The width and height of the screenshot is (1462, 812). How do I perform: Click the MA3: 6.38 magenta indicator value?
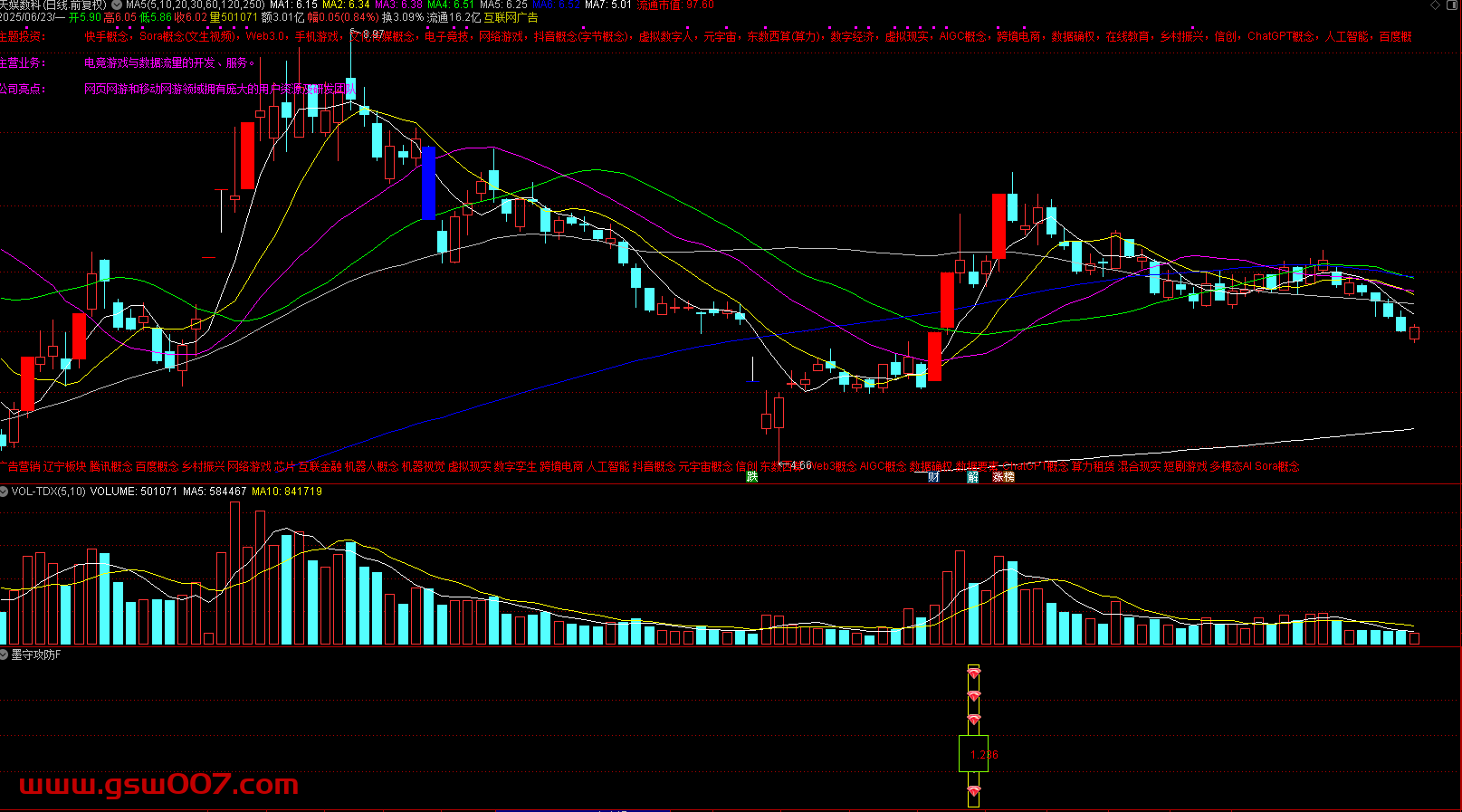[x=397, y=5]
